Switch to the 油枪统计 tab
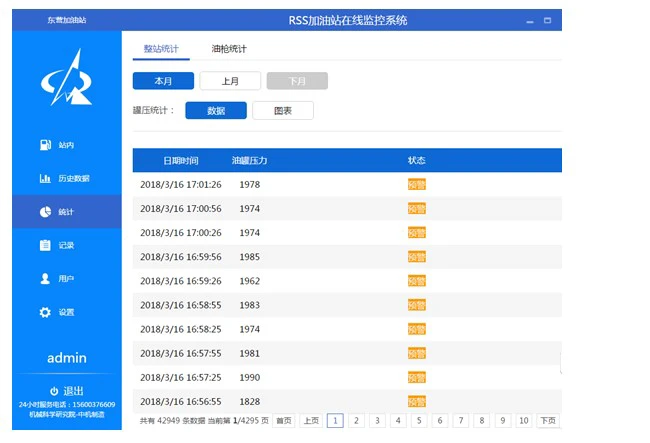 point(229,49)
